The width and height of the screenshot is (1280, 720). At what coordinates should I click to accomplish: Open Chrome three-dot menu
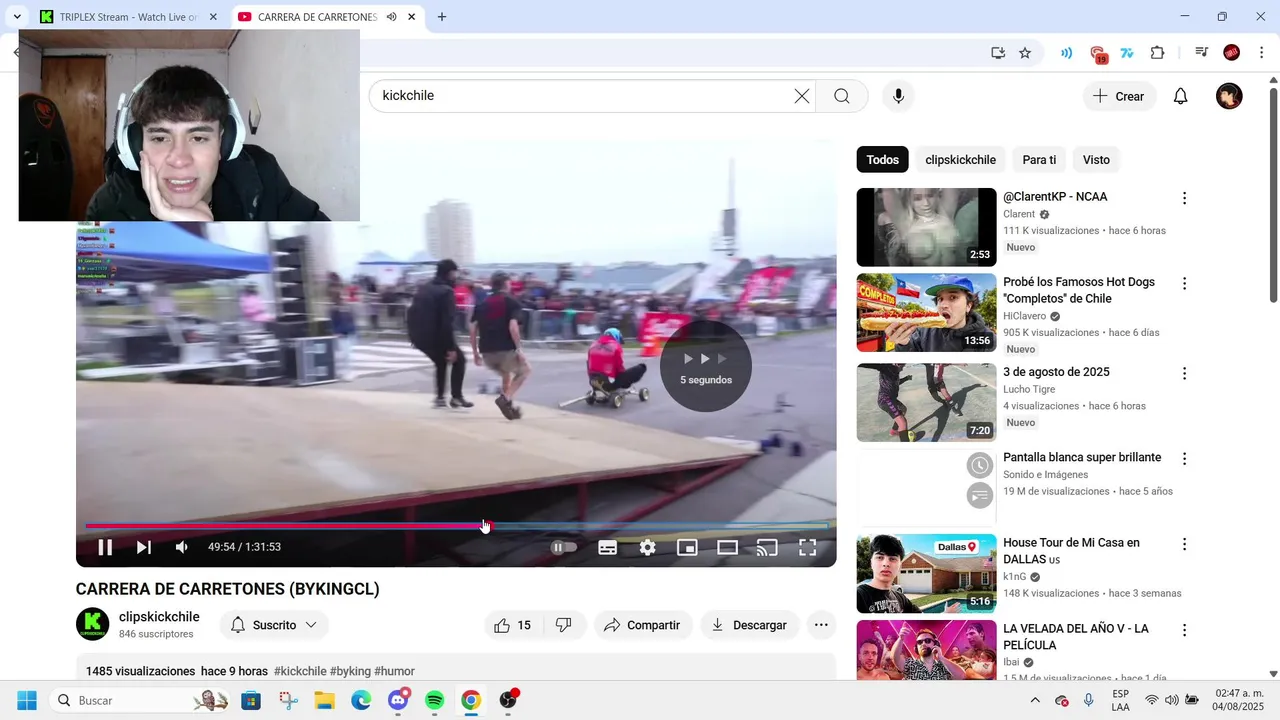click(x=1261, y=53)
